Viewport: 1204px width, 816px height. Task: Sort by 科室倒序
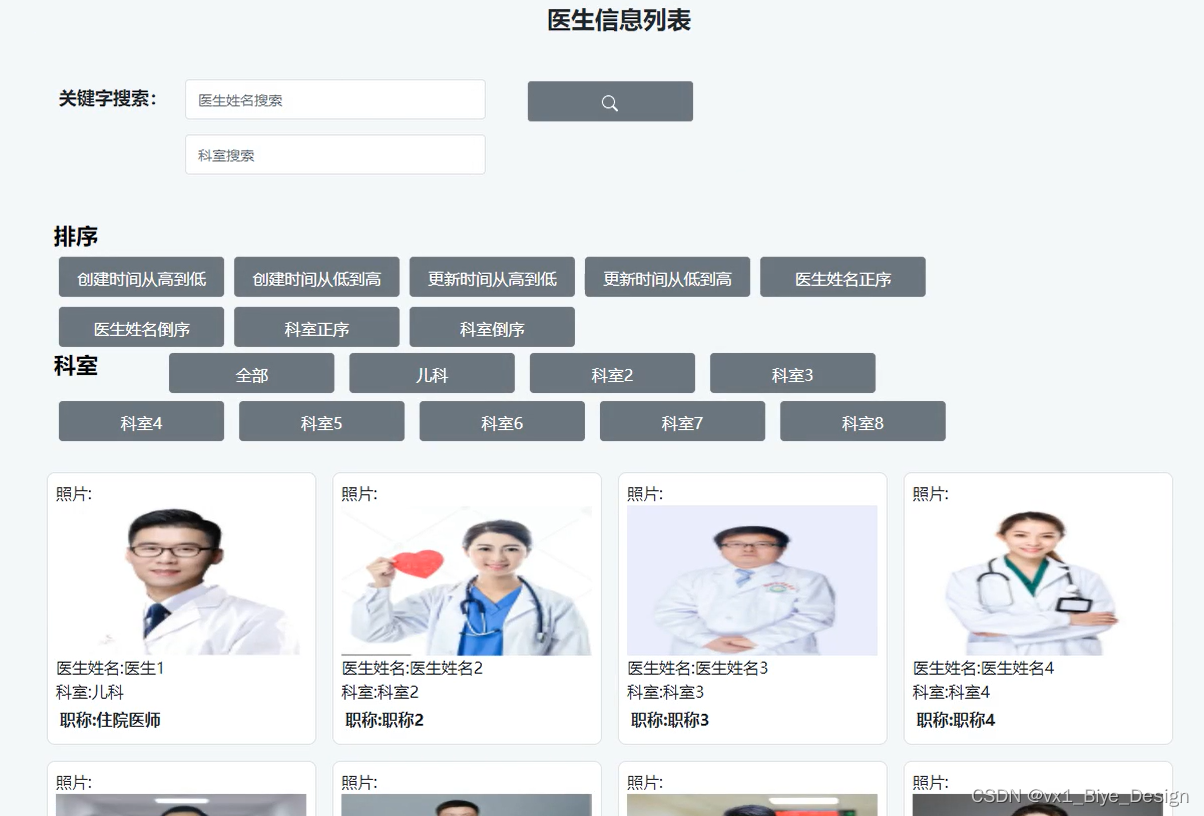492,327
